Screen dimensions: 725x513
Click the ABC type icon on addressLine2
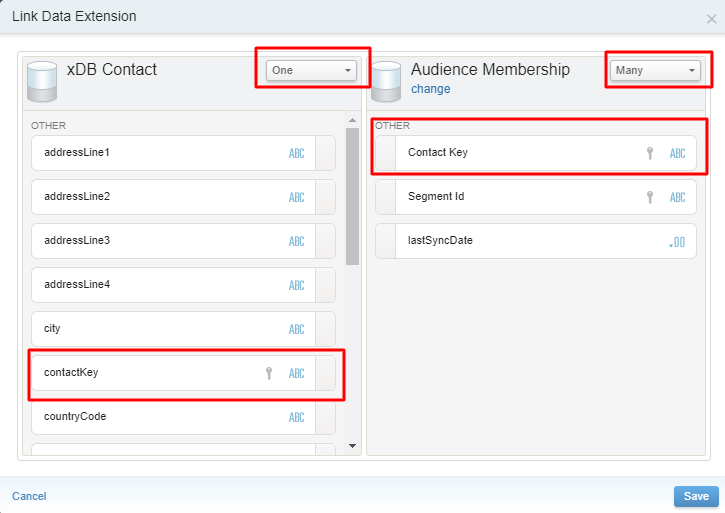click(x=296, y=197)
